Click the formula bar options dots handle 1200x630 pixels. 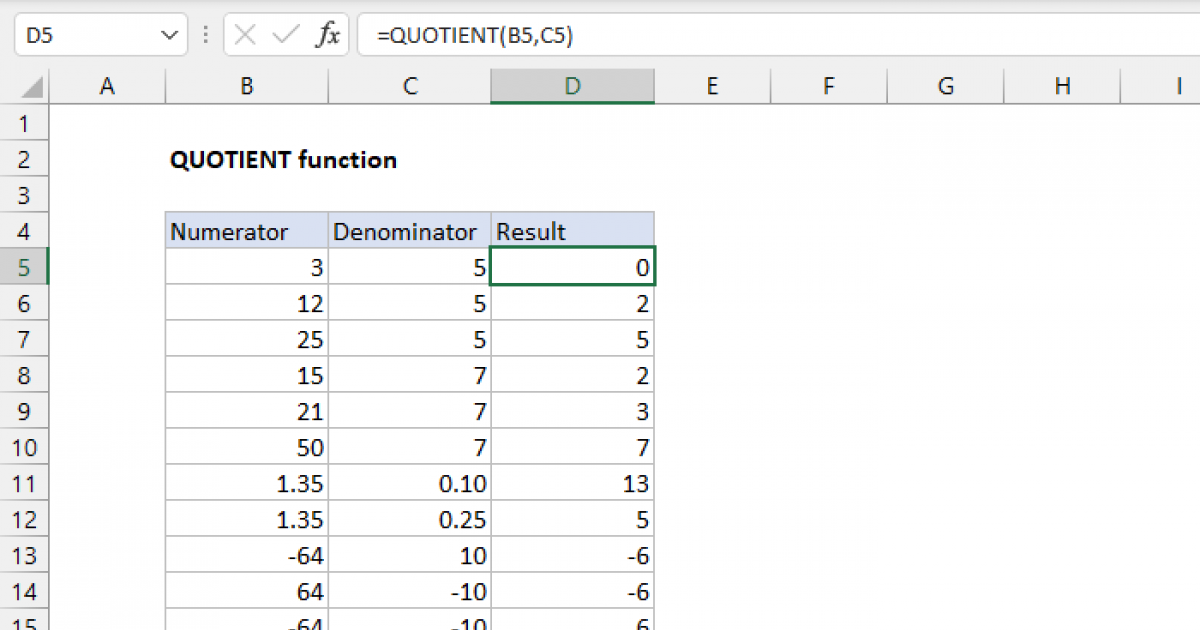(206, 36)
